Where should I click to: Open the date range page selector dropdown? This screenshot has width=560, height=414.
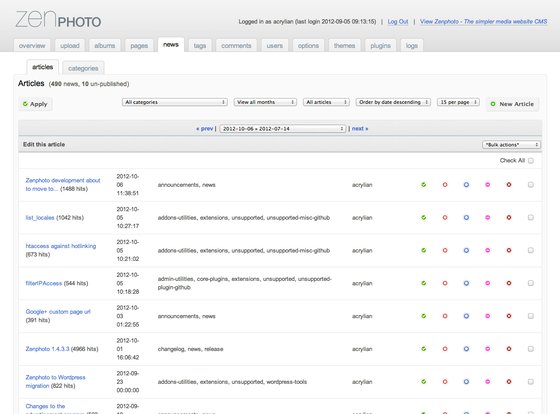(x=282, y=129)
